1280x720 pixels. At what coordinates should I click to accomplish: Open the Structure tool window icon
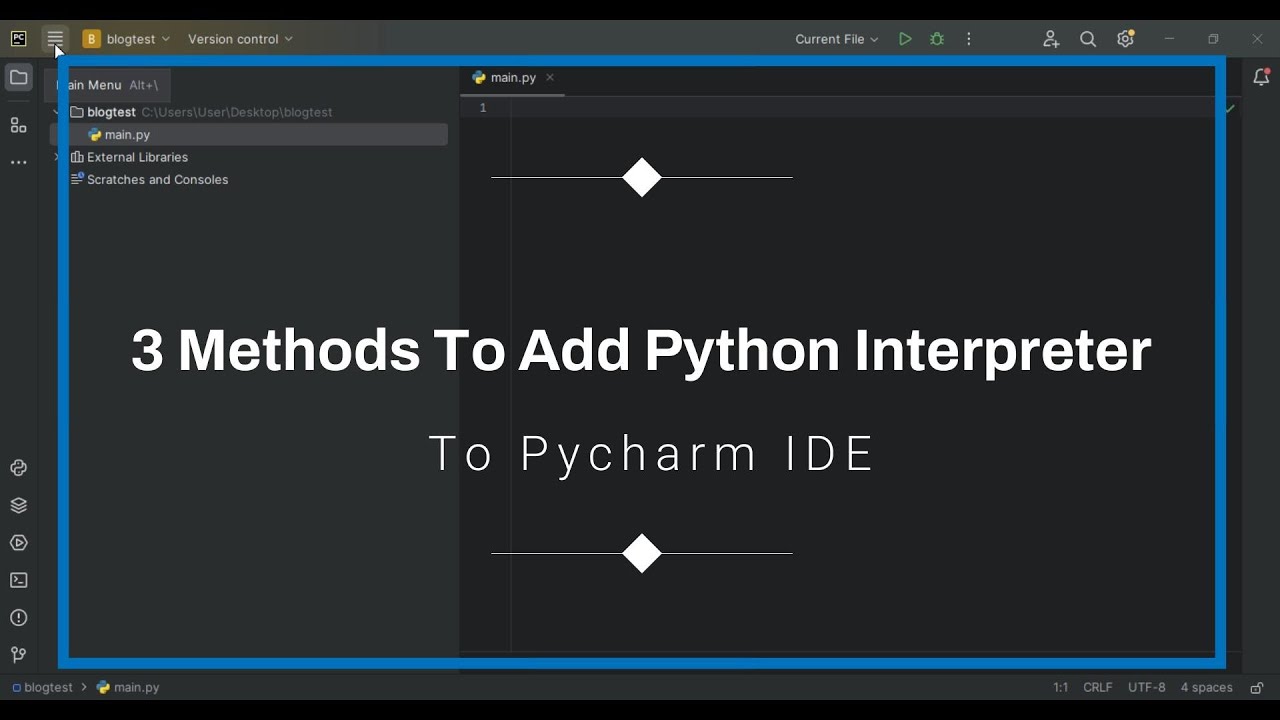[18, 125]
